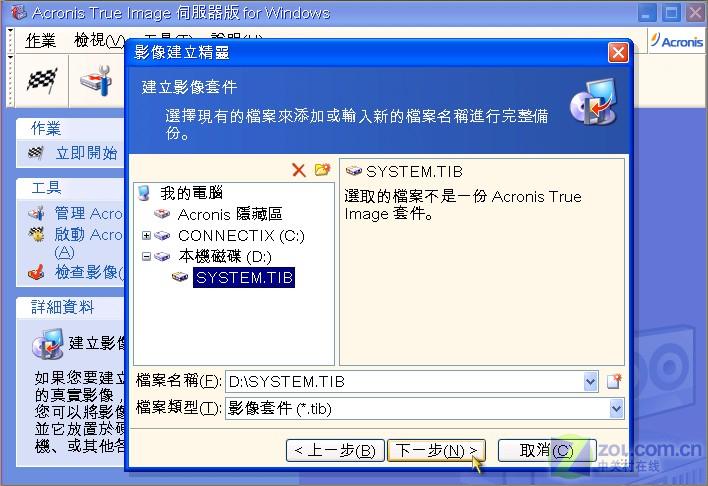
Task: Select Acronis 隱藏區 in the tree
Action: coord(230,214)
